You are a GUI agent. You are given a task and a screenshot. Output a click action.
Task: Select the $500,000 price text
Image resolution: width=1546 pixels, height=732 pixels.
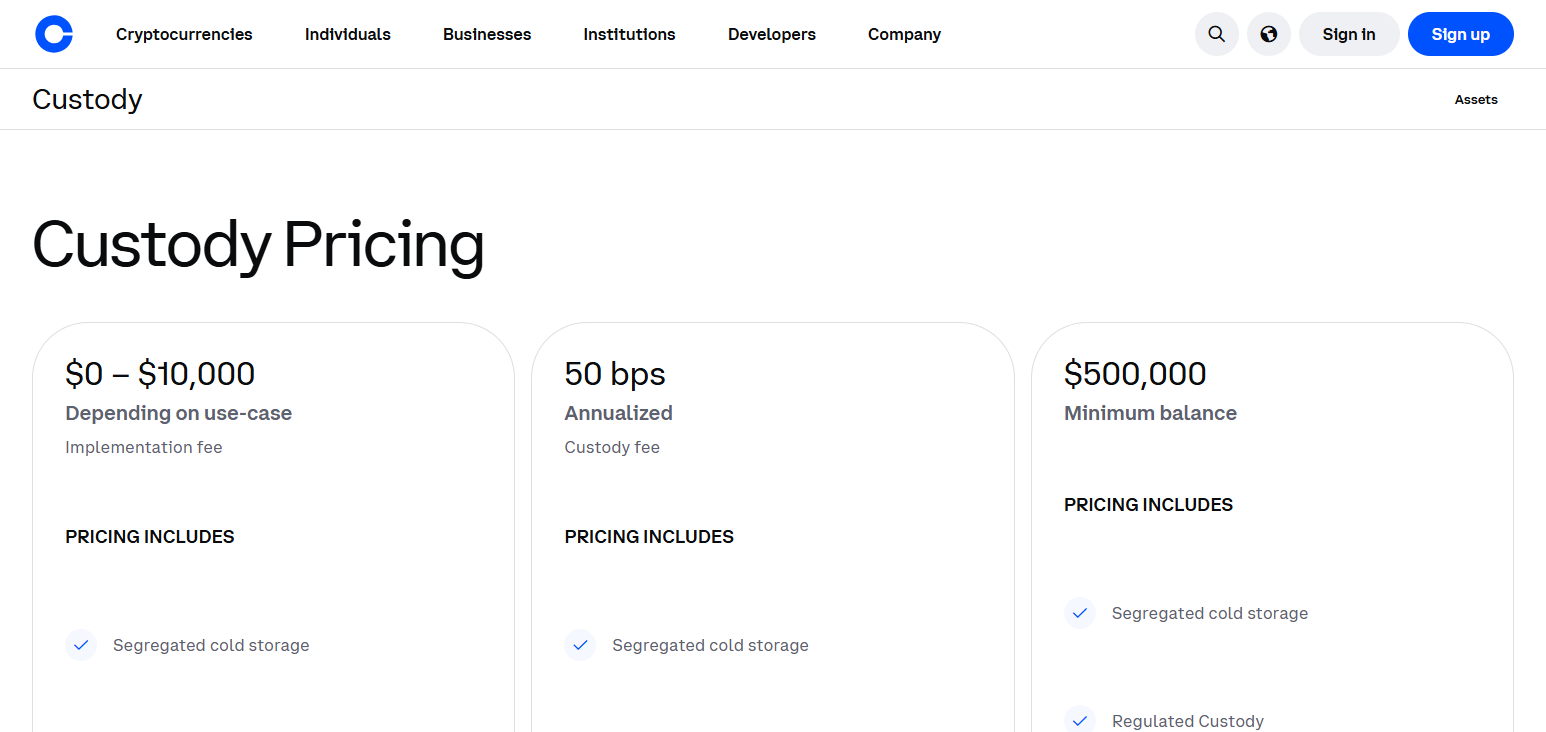[1135, 374]
